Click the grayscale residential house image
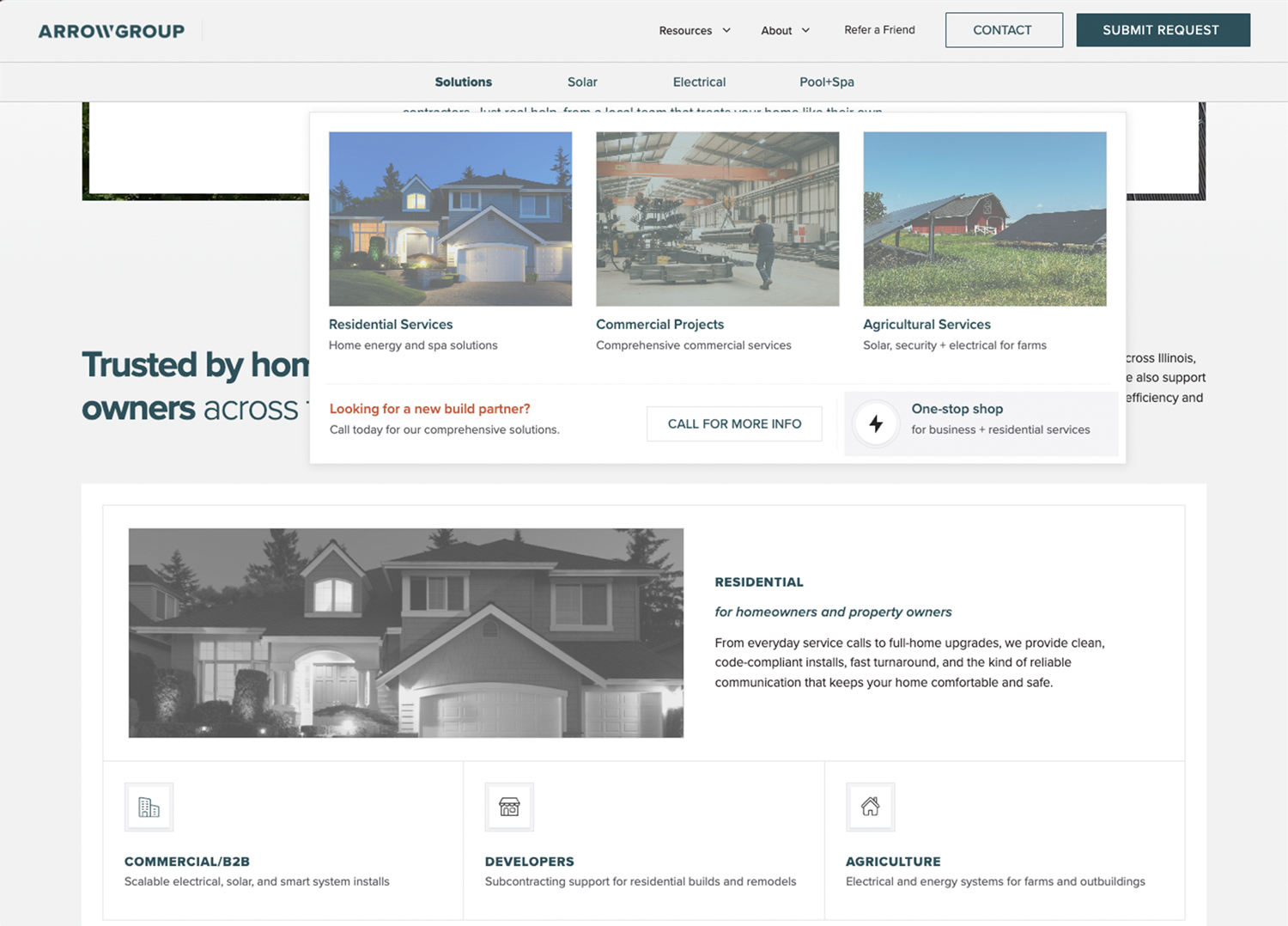Image resolution: width=1288 pixels, height=926 pixels. point(406,633)
